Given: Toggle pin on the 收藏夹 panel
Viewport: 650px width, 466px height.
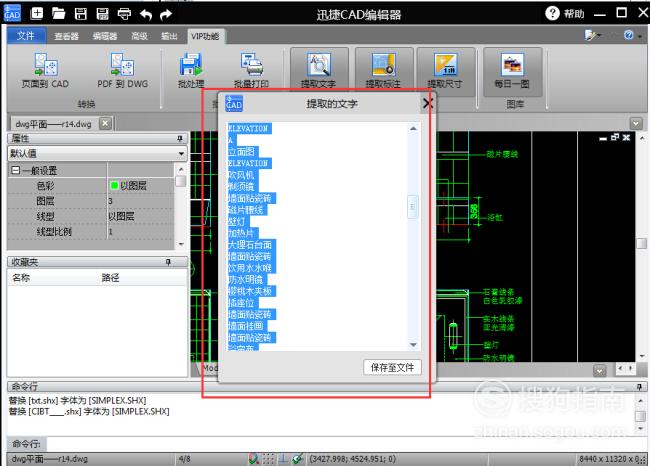Looking at the screenshot, I should click(x=168, y=262).
